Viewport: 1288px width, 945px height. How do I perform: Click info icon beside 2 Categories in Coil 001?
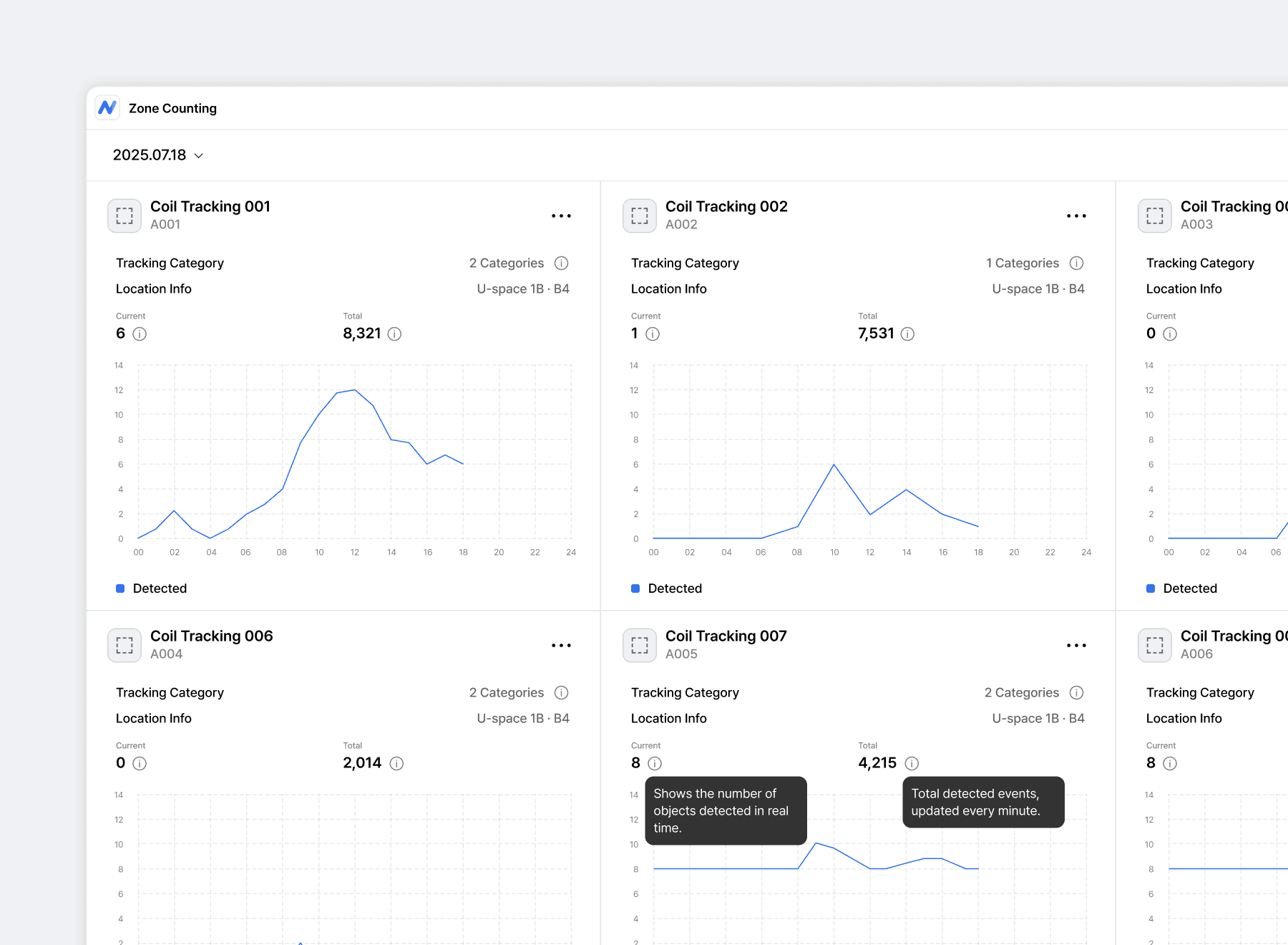coord(562,263)
